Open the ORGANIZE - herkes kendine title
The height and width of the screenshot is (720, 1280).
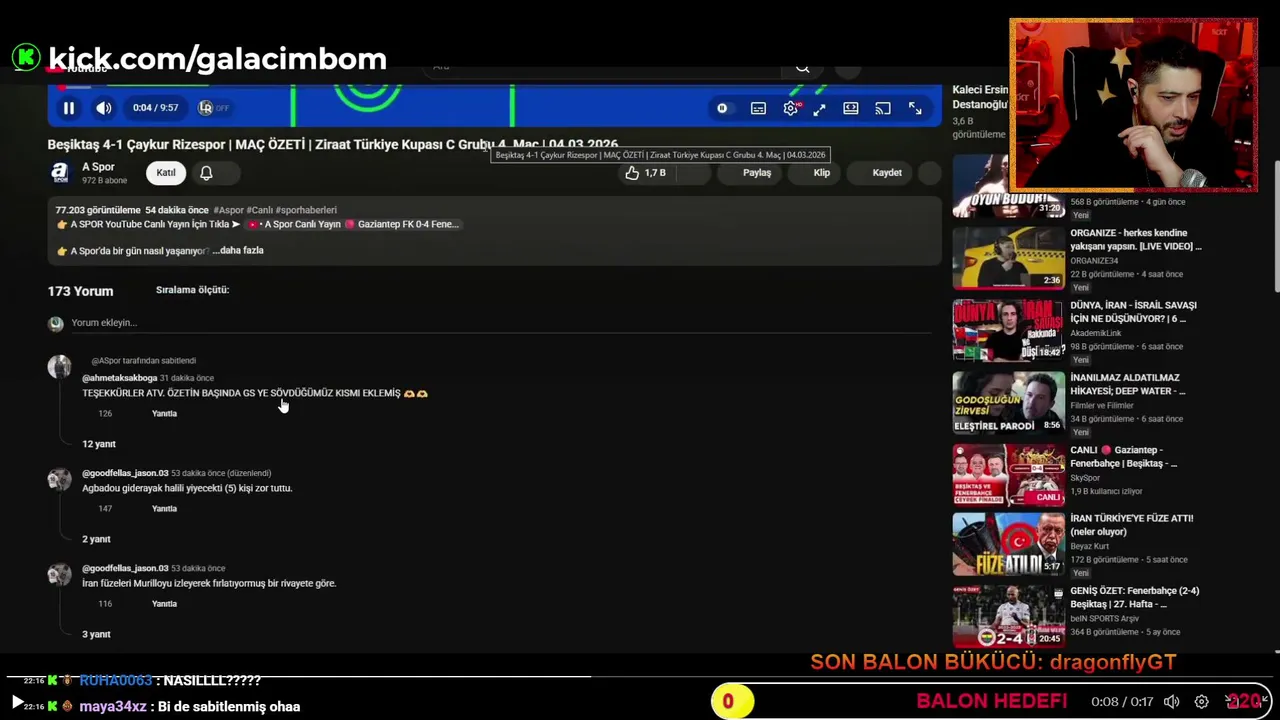tap(1136, 239)
